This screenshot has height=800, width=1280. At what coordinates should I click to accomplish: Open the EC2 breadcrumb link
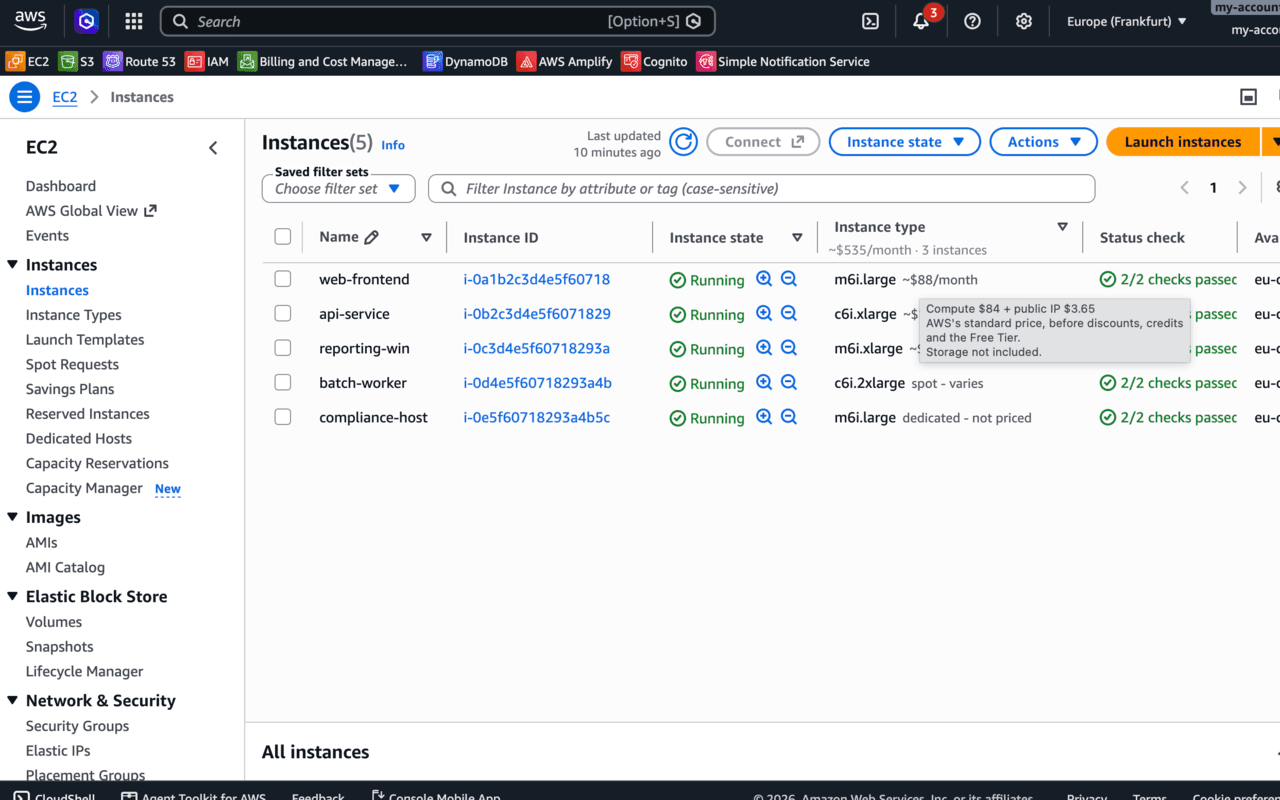click(65, 97)
